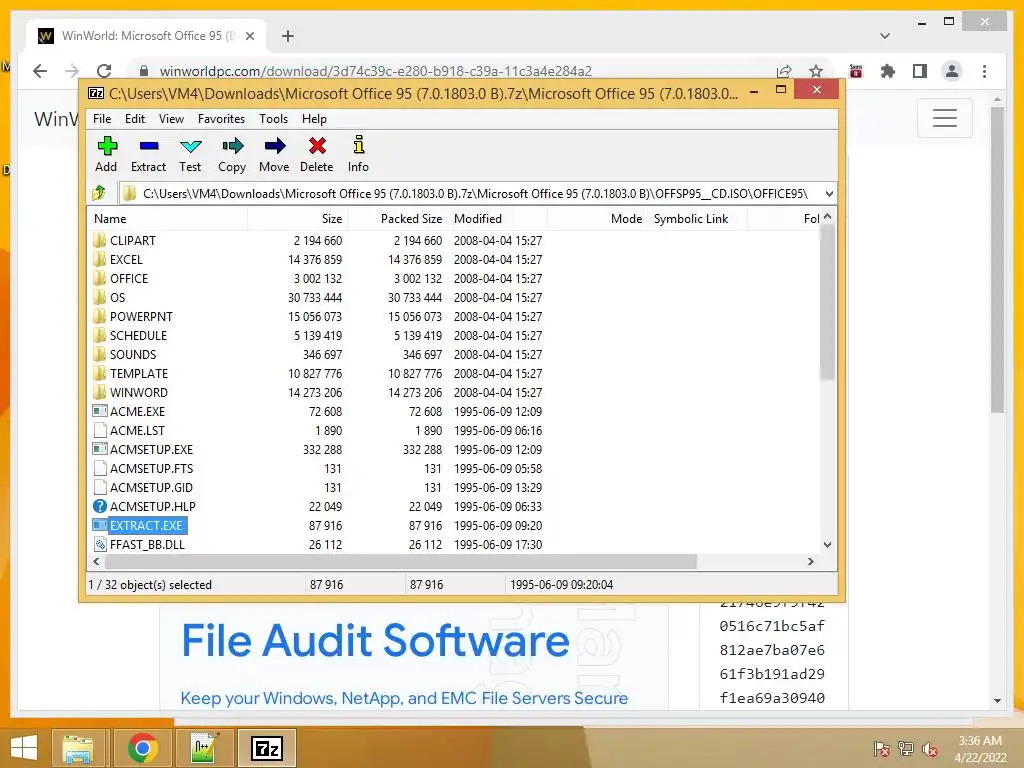
Task: Open Chrome profile avatar
Action: pos(952,71)
